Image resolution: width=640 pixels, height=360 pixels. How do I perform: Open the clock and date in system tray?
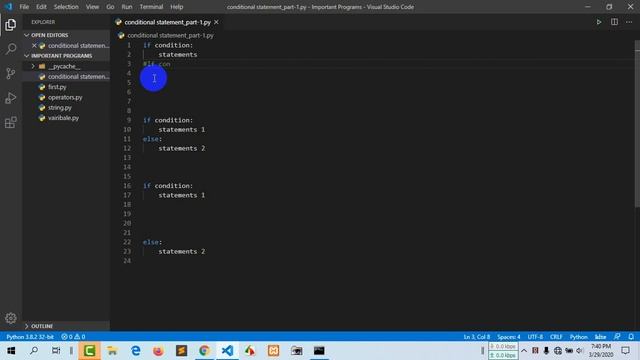[601, 351]
